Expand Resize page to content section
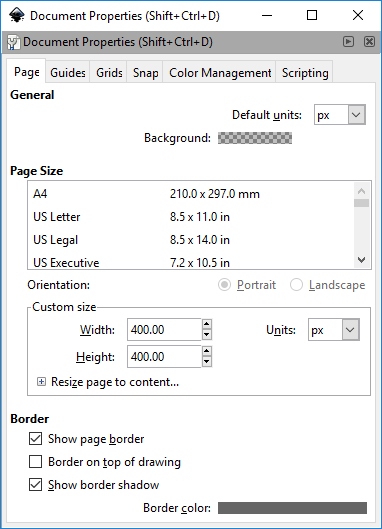This screenshot has height=529, width=382. [41, 382]
